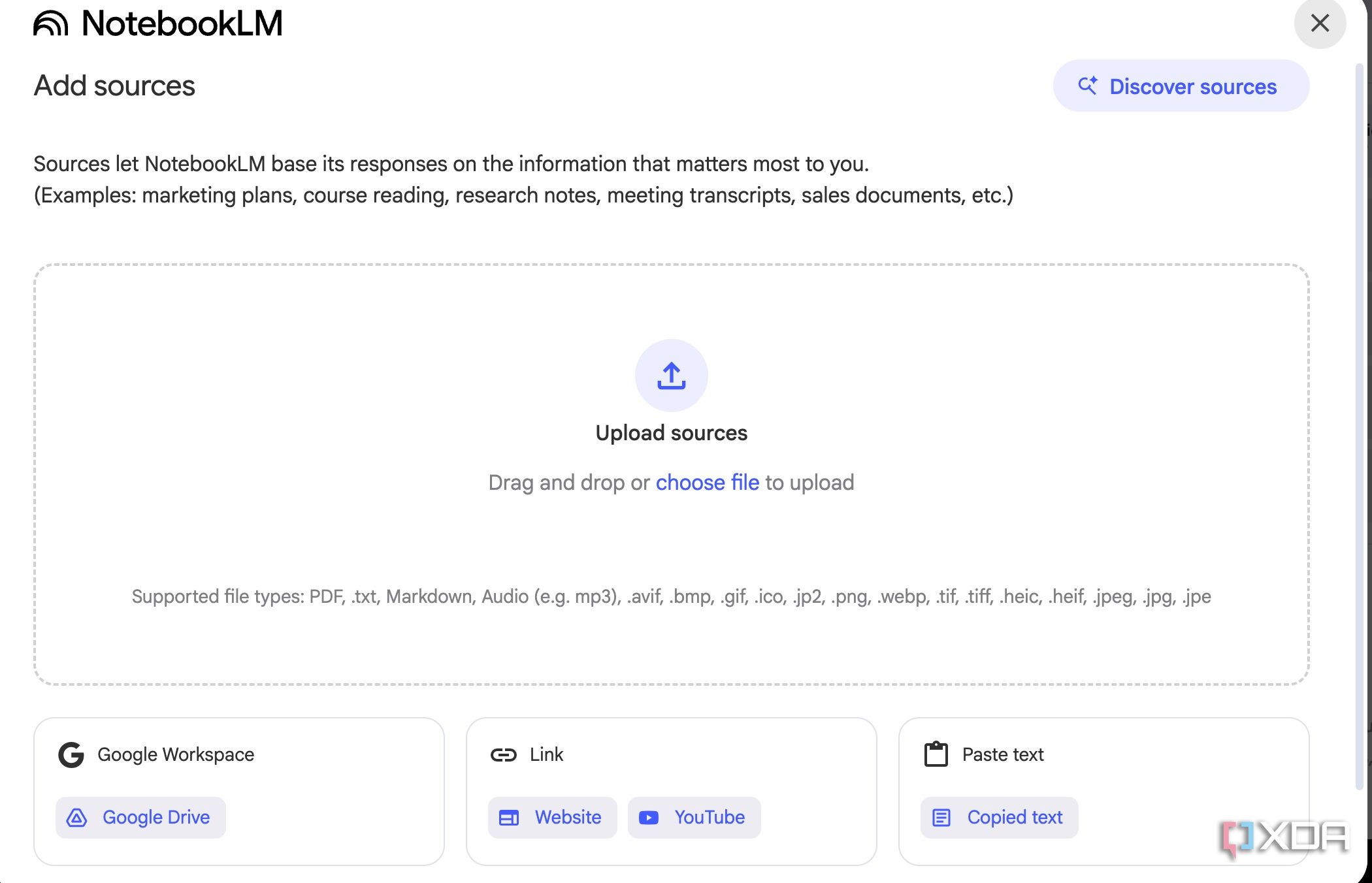1372x883 pixels.
Task: Add a YouTube video source
Action: click(694, 818)
